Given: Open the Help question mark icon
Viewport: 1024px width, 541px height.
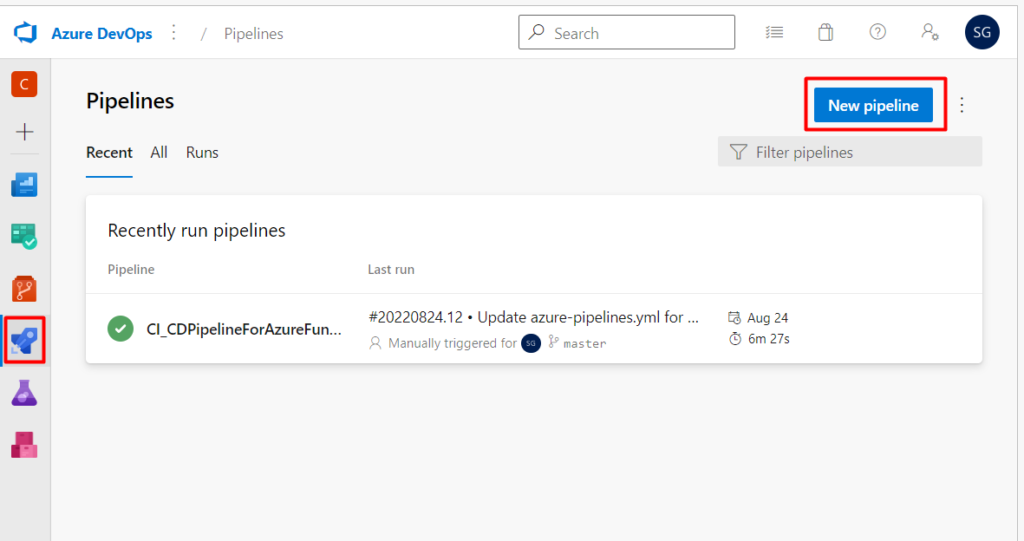Looking at the screenshot, I should 878,32.
